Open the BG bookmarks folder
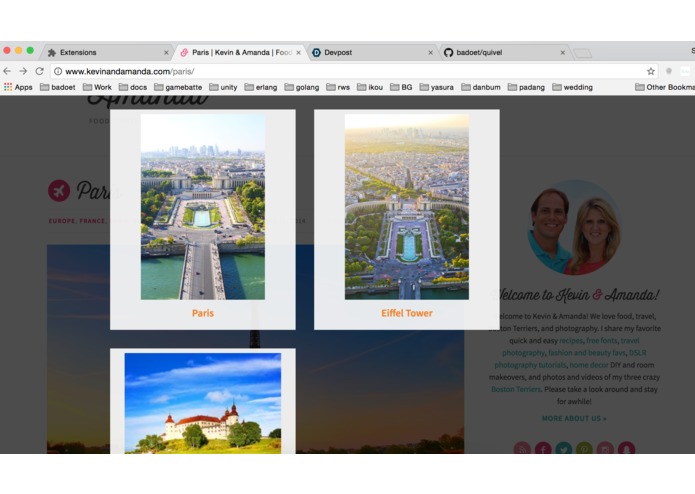Screen dimensions: 695x494 (x=401, y=87)
